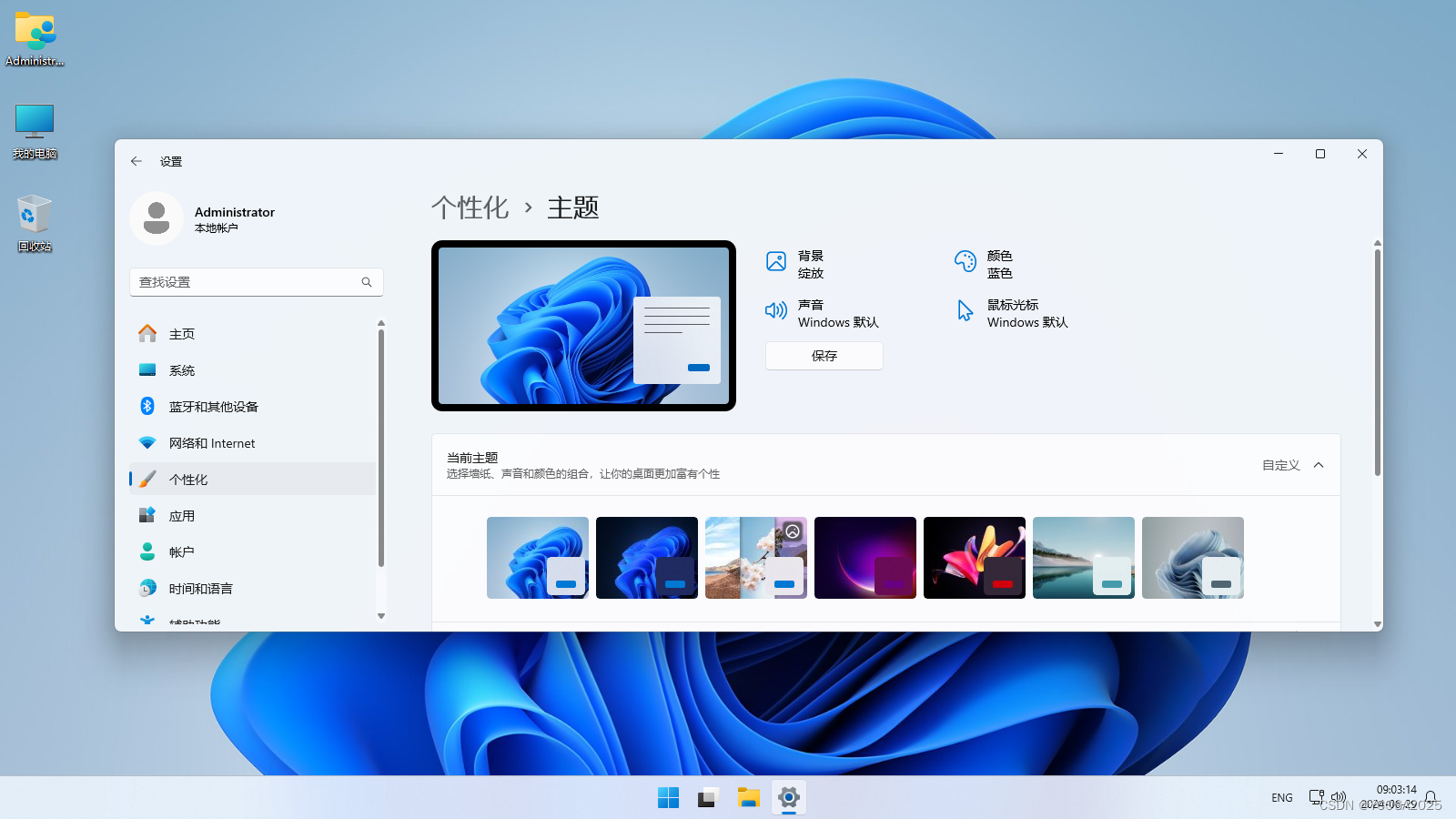Select 回收站 recycle bin icon
1456x819 pixels.
(35, 224)
